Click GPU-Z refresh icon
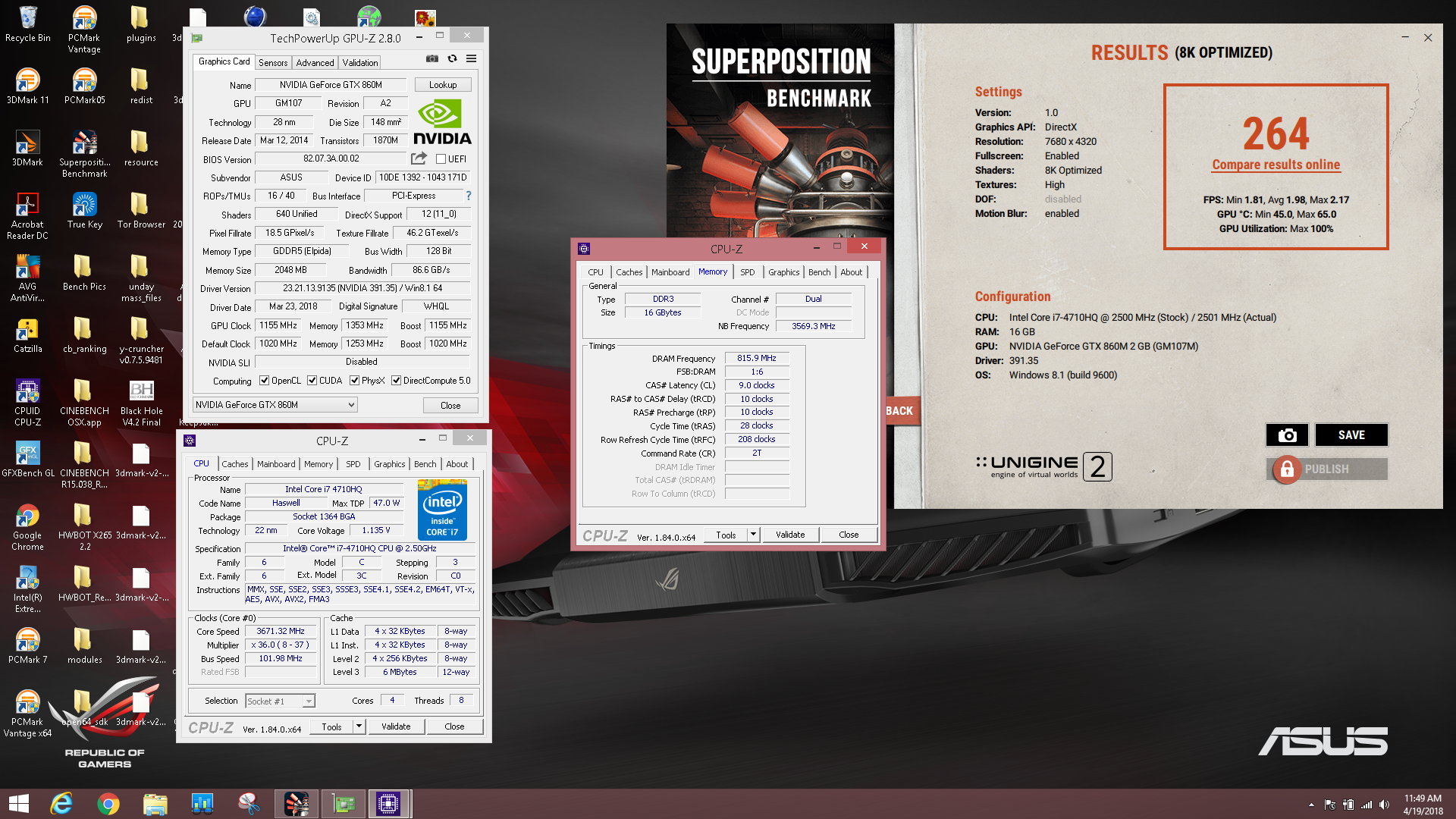The width and height of the screenshot is (1456, 819). 452,58
